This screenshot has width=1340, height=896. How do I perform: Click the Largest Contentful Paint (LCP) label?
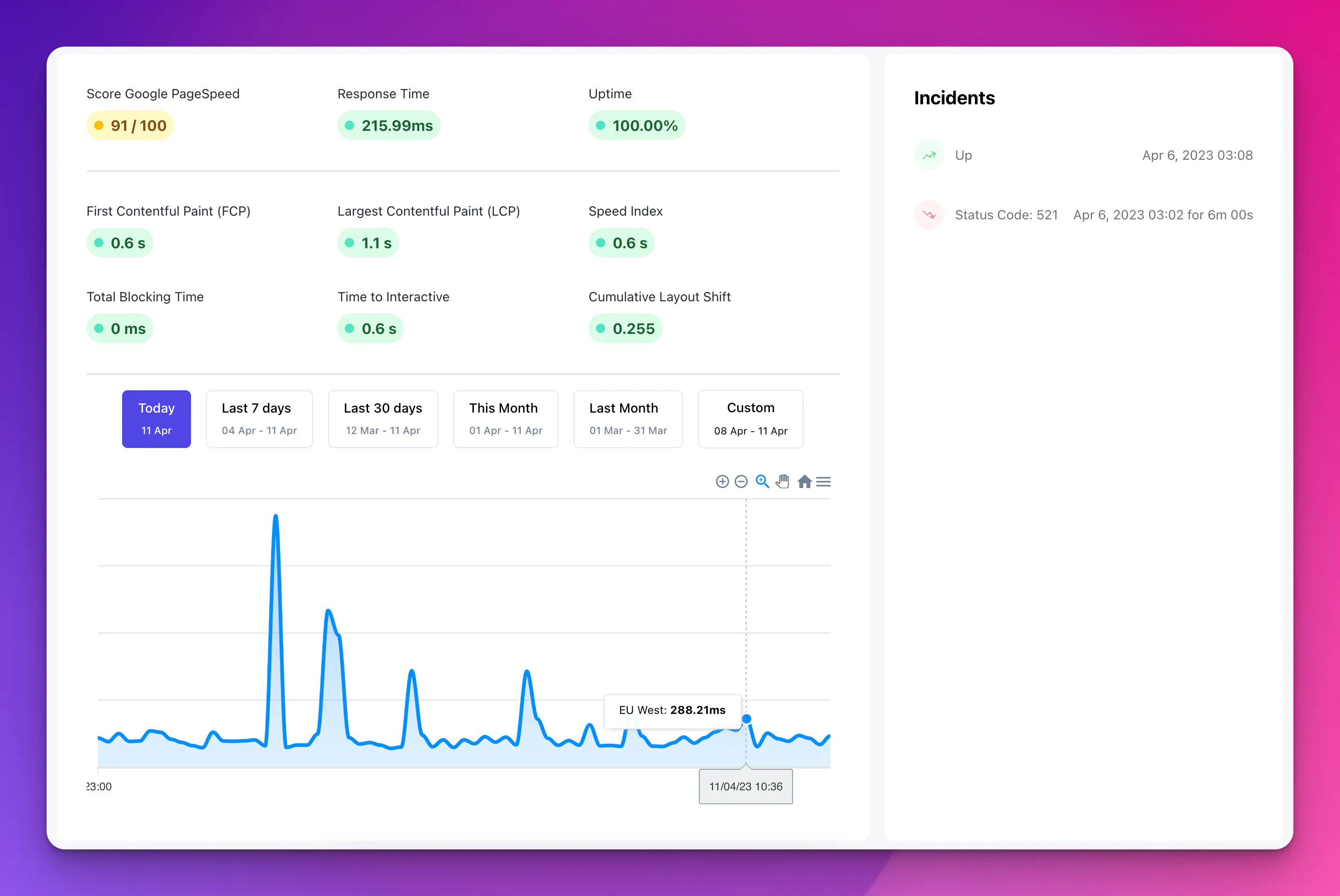(x=429, y=211)
